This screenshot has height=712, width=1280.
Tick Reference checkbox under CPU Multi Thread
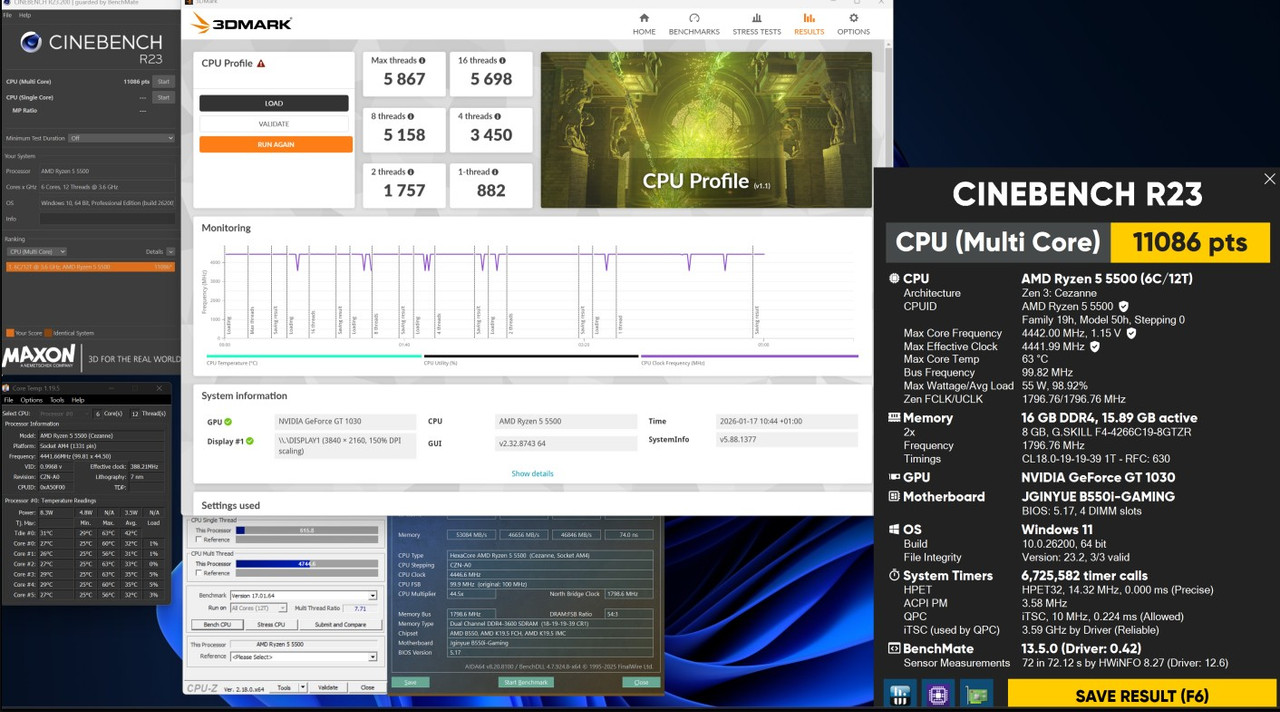tap(199, 573)
